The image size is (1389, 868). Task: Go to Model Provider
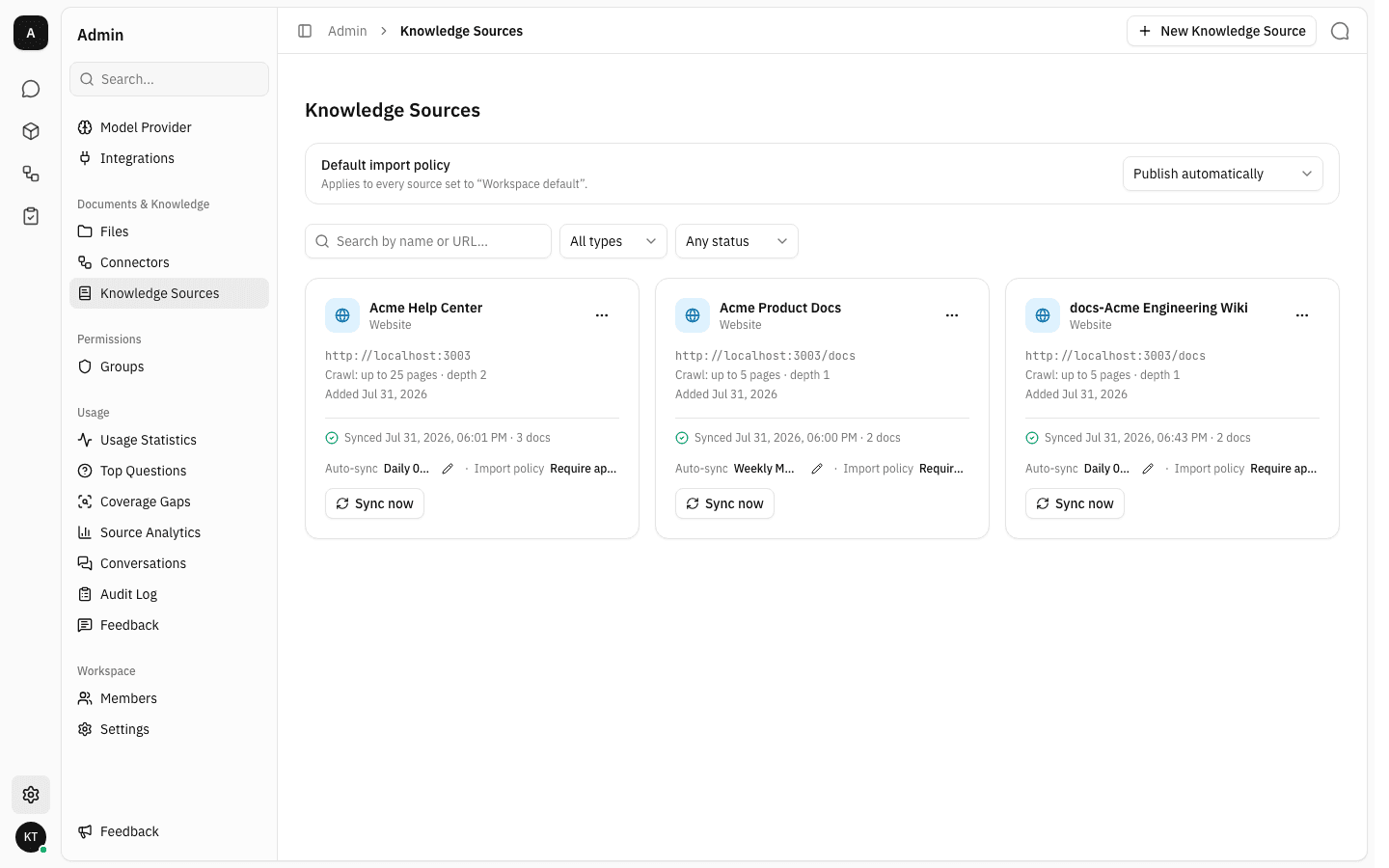[x=169, y=127]
